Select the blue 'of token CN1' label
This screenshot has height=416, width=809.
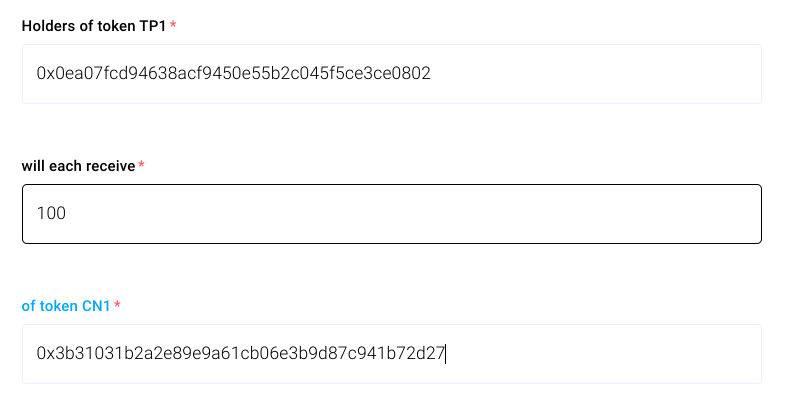(66, 305)
